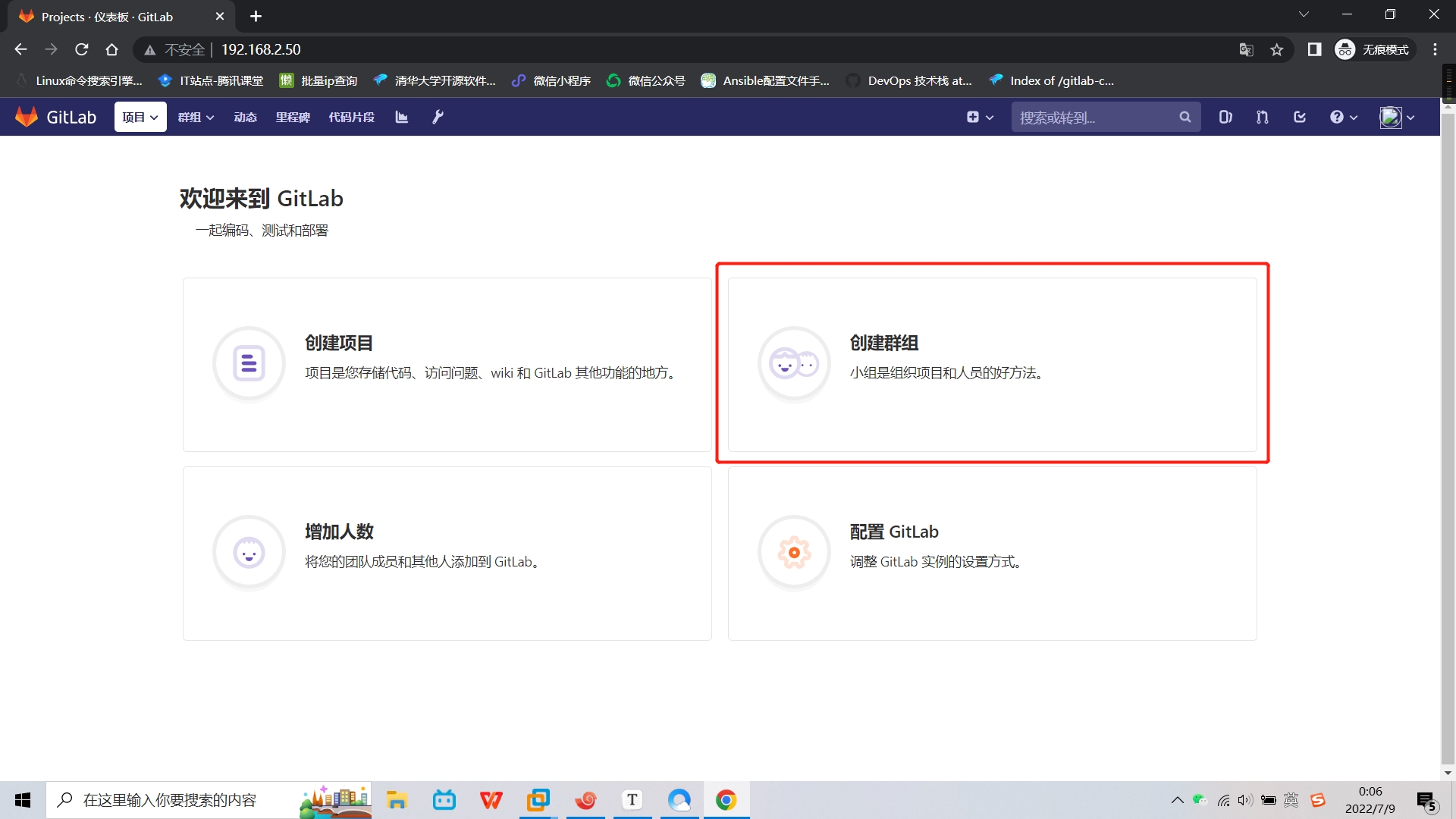
Task: Click the search magnifier icon
Action: point(1185,117)
